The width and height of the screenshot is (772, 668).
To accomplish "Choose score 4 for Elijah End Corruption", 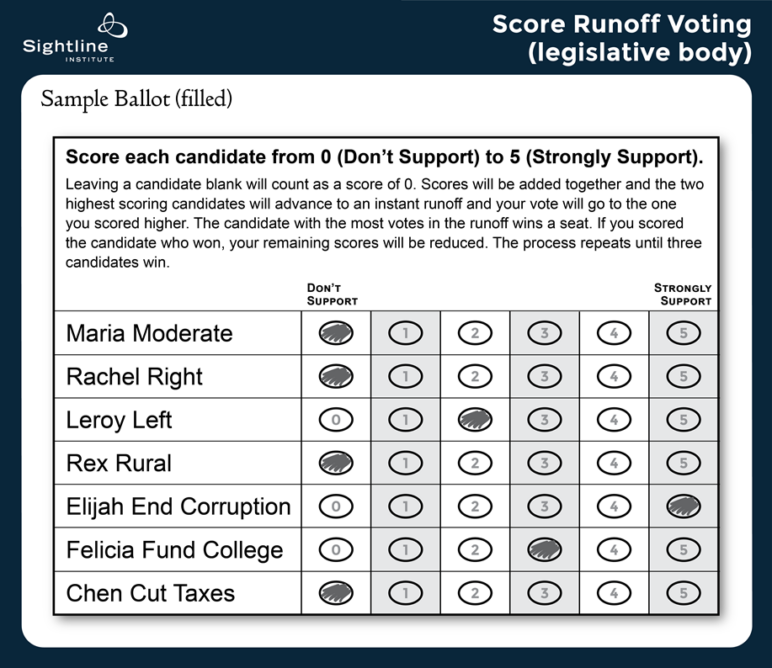I will point(614,506).
